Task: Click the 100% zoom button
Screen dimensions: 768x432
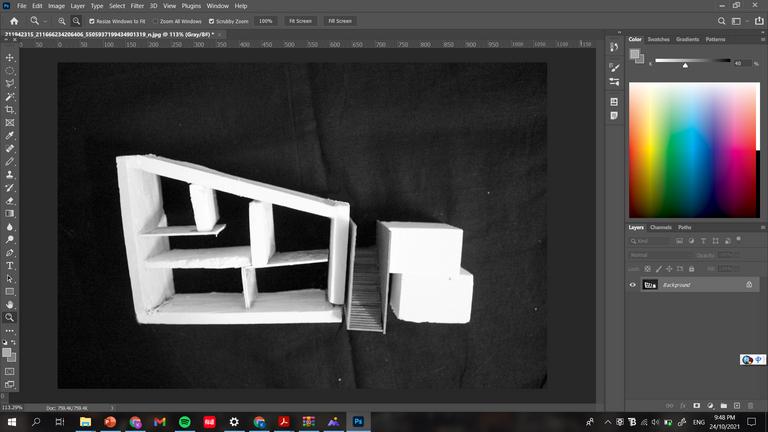Action: pyautogui.click(x=265, y=21)
